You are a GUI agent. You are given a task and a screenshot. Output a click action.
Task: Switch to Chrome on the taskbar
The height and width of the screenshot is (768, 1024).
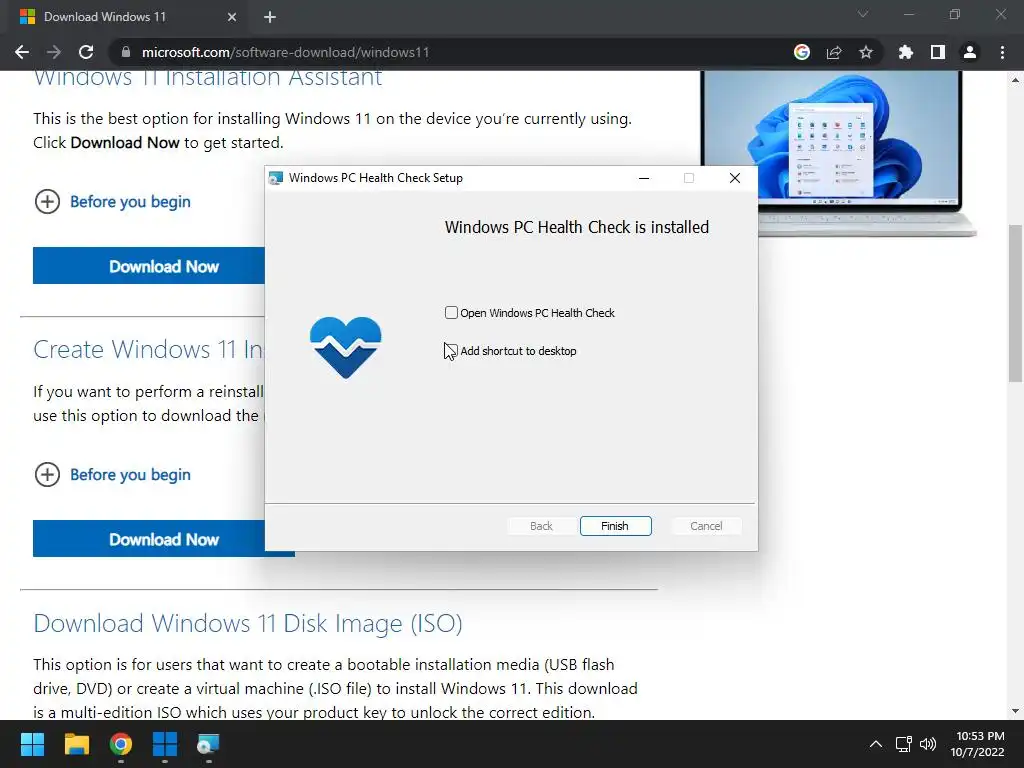[x=121, y=744]
